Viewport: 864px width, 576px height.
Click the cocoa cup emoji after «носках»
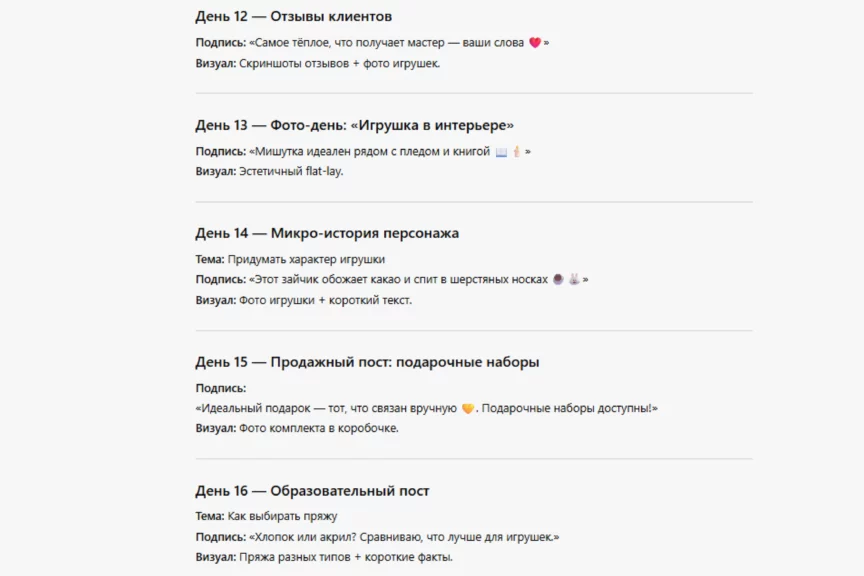pyautogui.click(x=558, y=280)
